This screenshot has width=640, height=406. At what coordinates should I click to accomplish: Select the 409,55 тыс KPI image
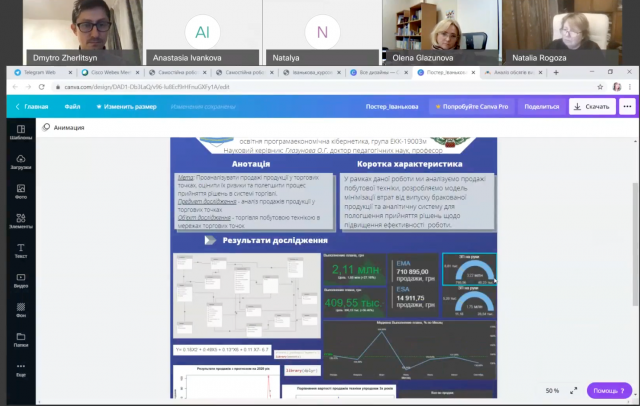[x=354, y=303]
